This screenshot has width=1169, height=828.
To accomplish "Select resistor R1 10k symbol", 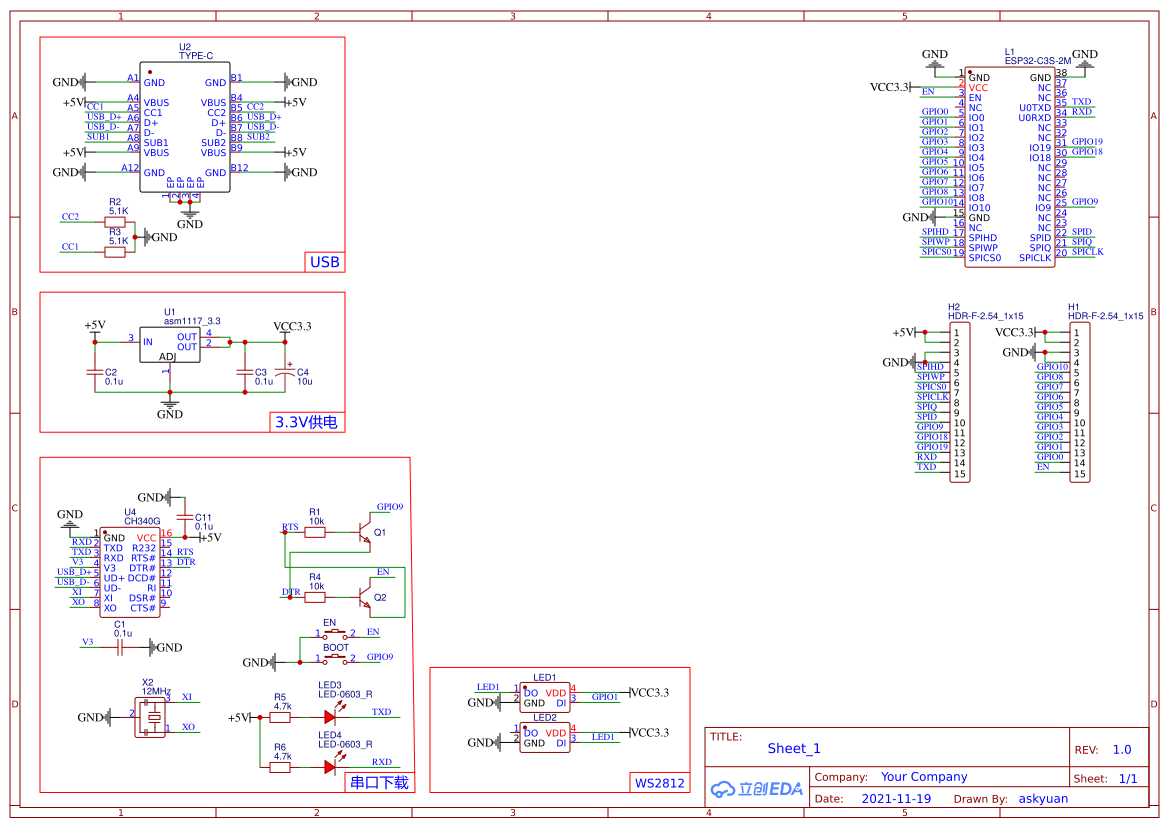I will (x=315, y=532).
